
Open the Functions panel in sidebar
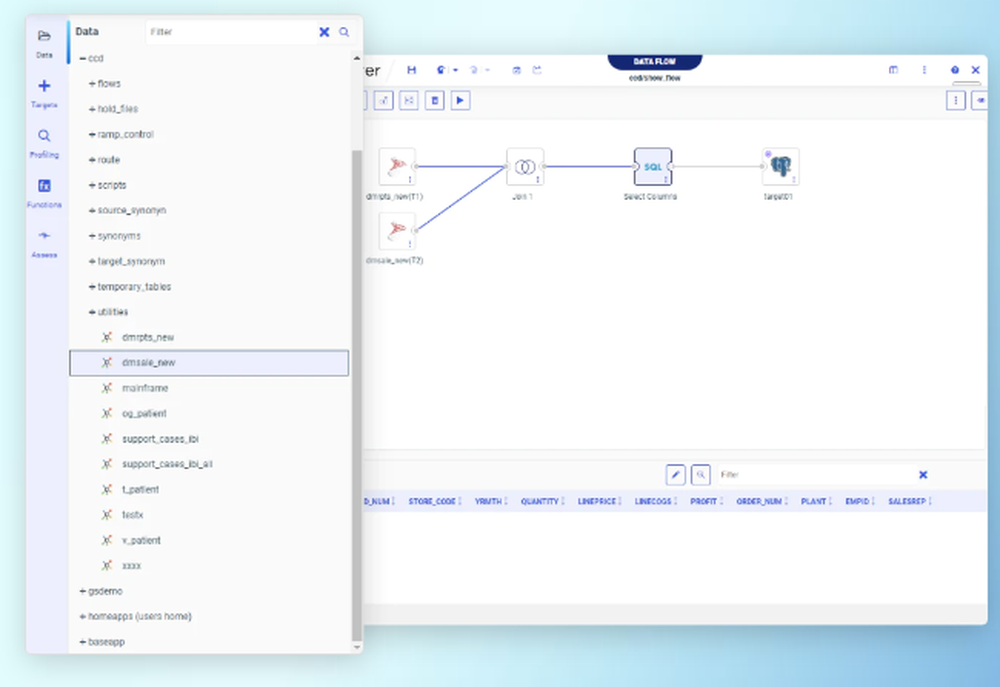[x=44, y=193]
